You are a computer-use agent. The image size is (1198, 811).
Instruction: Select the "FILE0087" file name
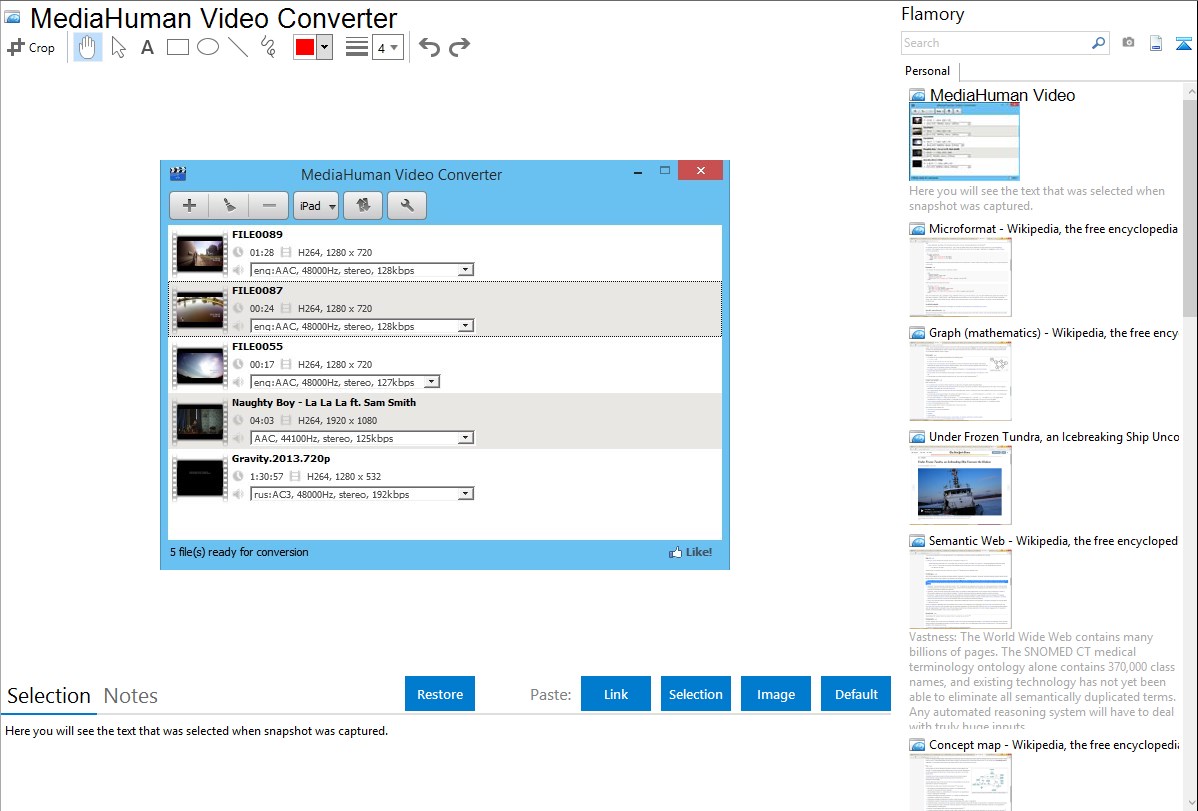pyautogui.click(x=257, y=290)
